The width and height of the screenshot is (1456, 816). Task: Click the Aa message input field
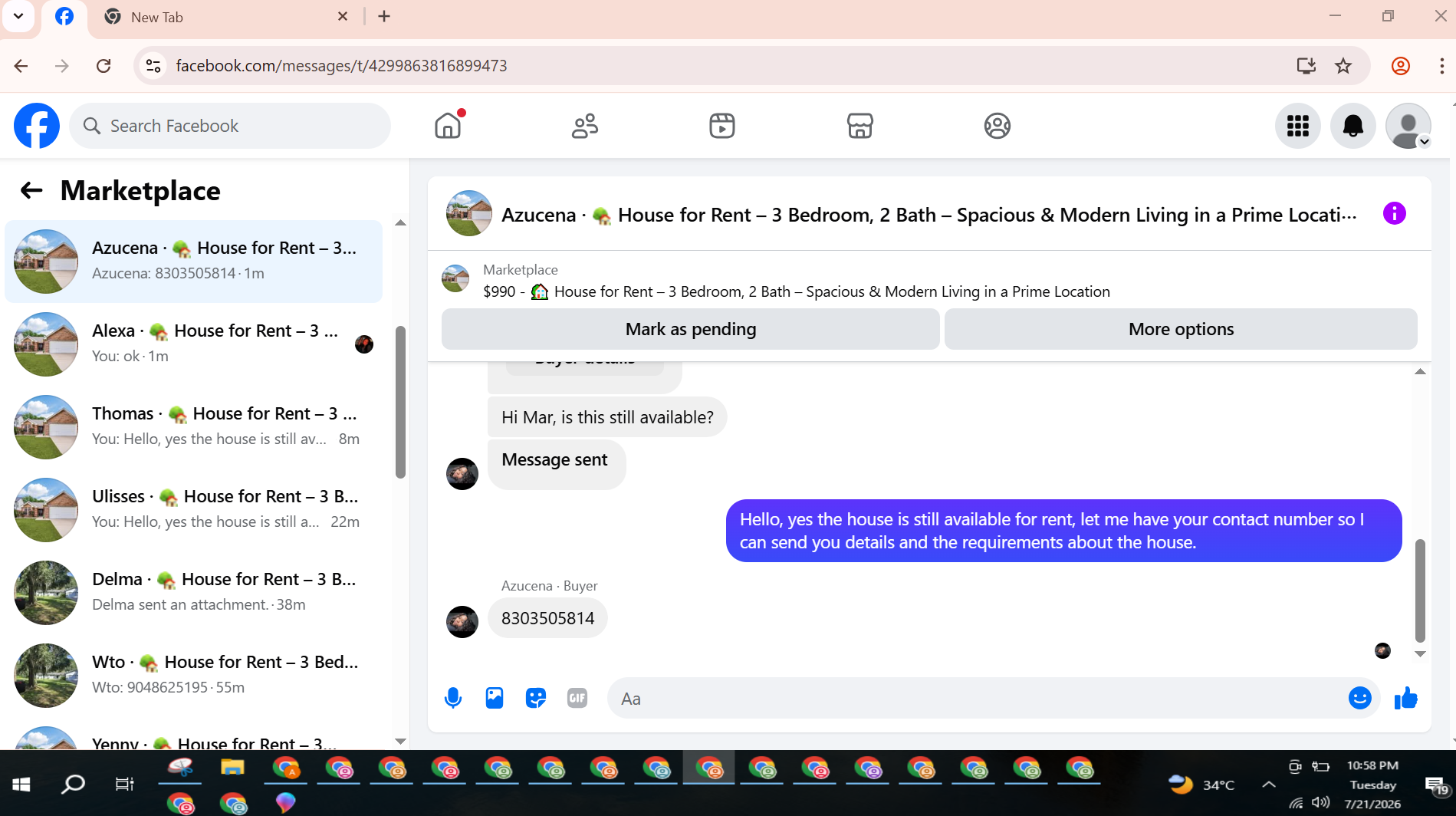[978, 698]
